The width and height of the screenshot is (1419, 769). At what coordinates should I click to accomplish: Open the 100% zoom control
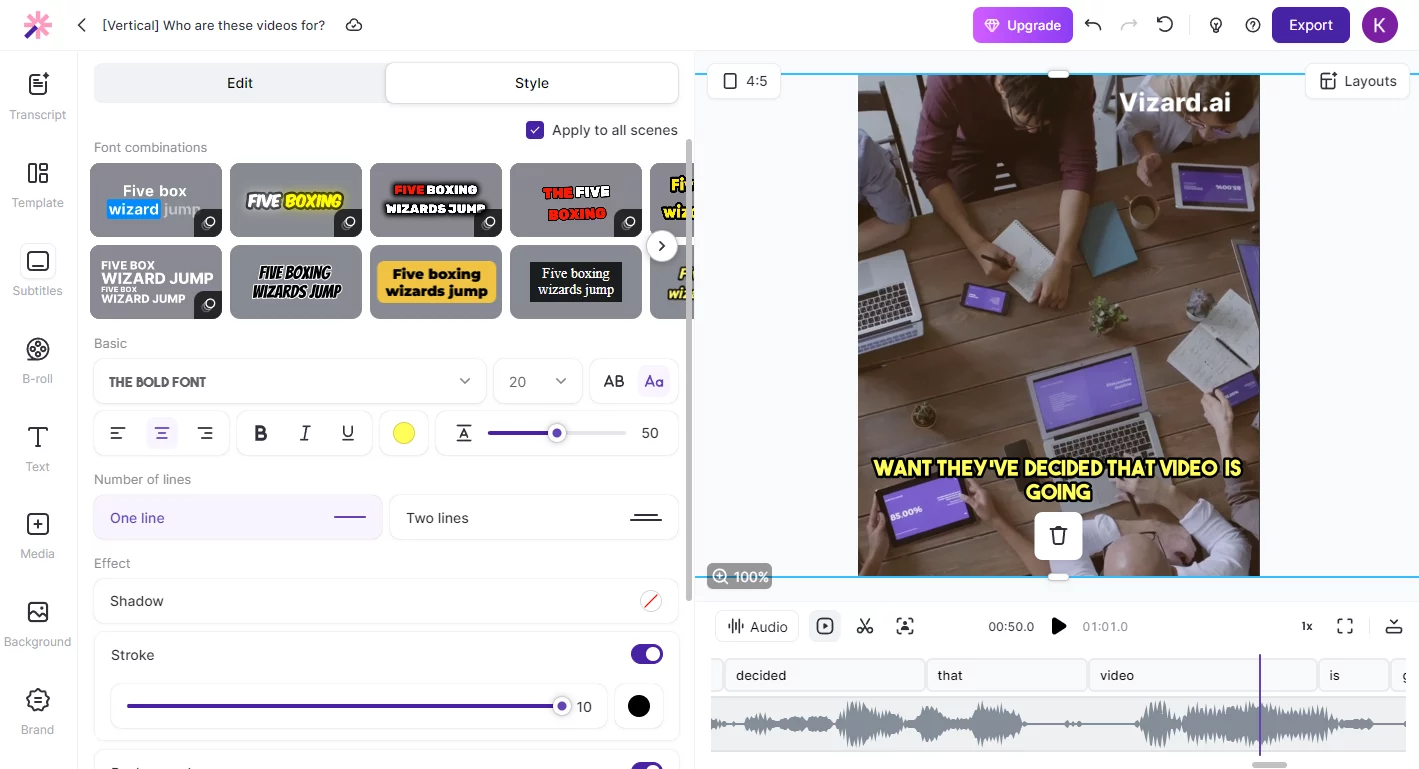click(740, 577)
